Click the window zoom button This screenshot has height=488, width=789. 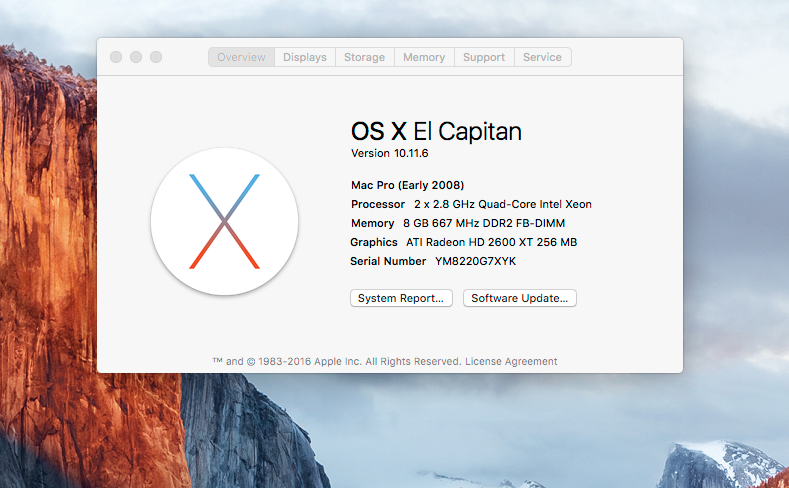(x=156, y=57)
